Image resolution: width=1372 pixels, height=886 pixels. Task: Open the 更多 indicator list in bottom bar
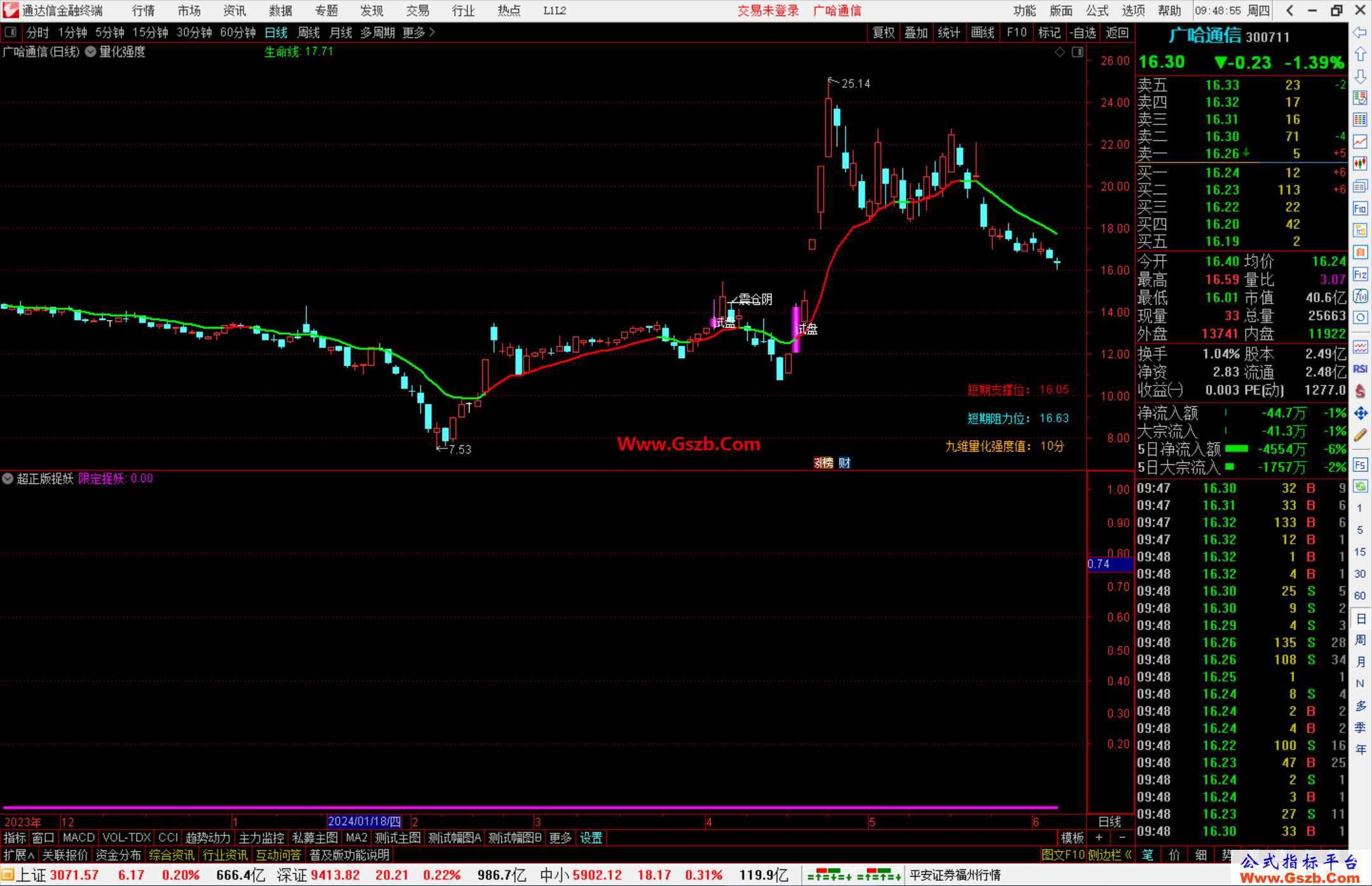point(560,838)
